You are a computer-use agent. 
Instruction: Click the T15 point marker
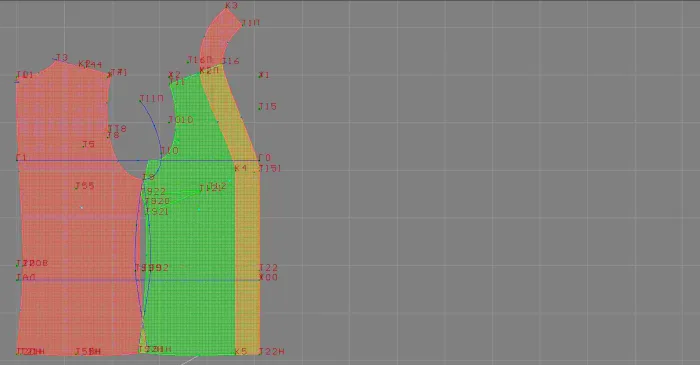(267, 106)
